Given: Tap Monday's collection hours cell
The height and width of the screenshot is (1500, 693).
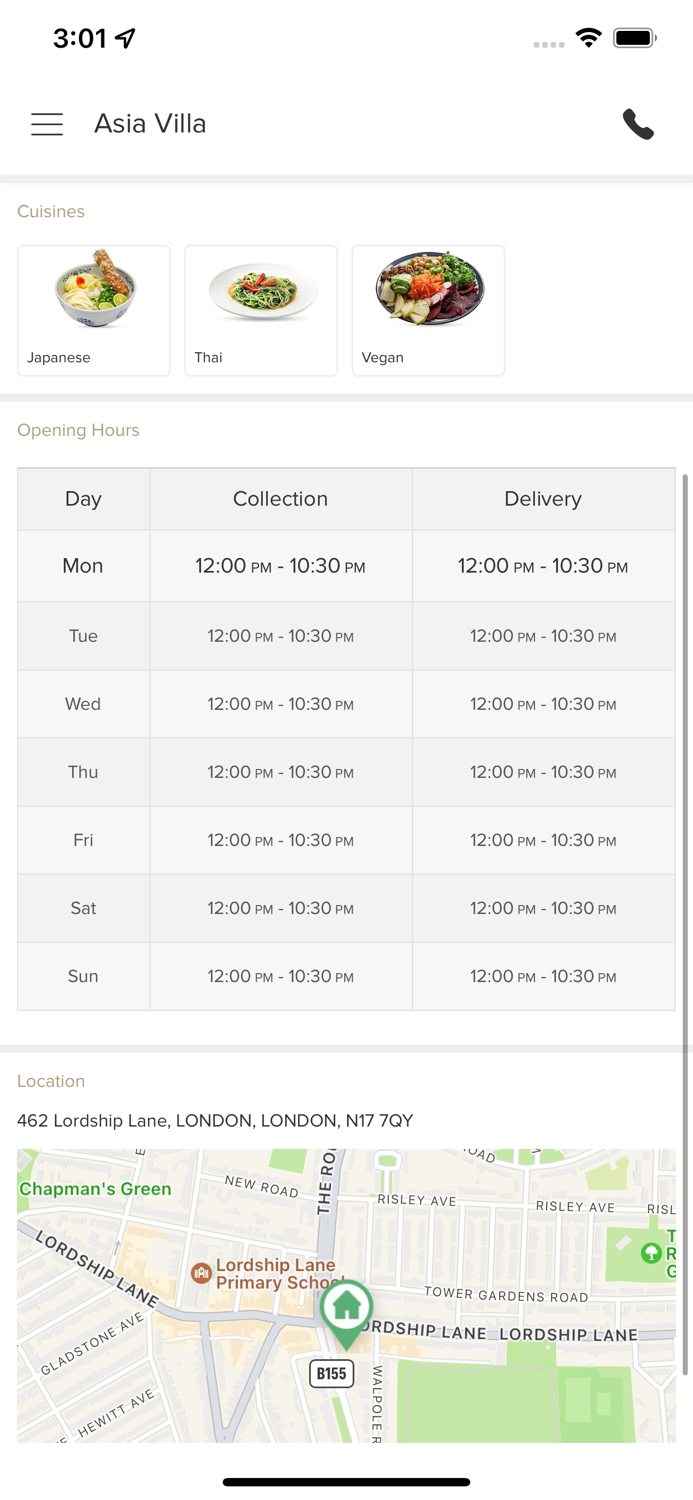Looking at the screenshot, I should [281, 566].
